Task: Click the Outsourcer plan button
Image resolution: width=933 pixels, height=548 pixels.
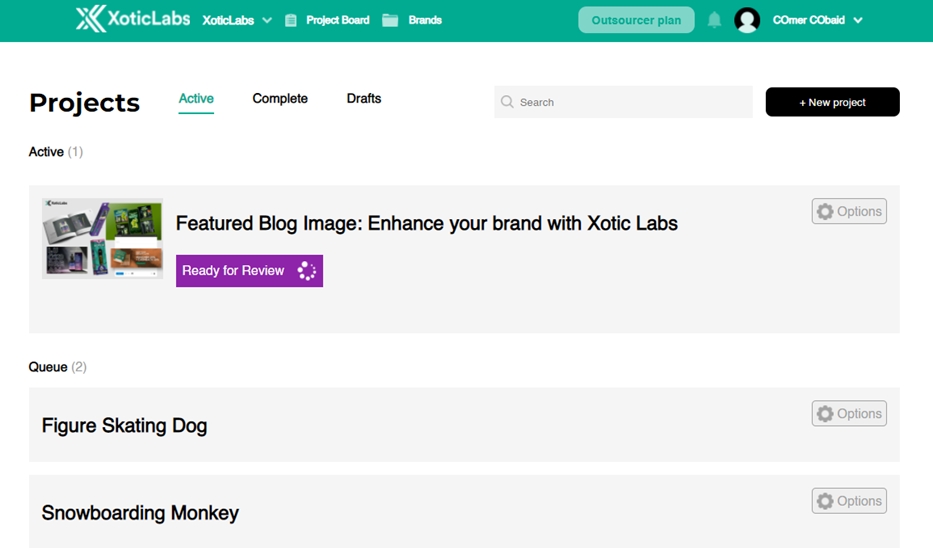Action: pos(636,20)
